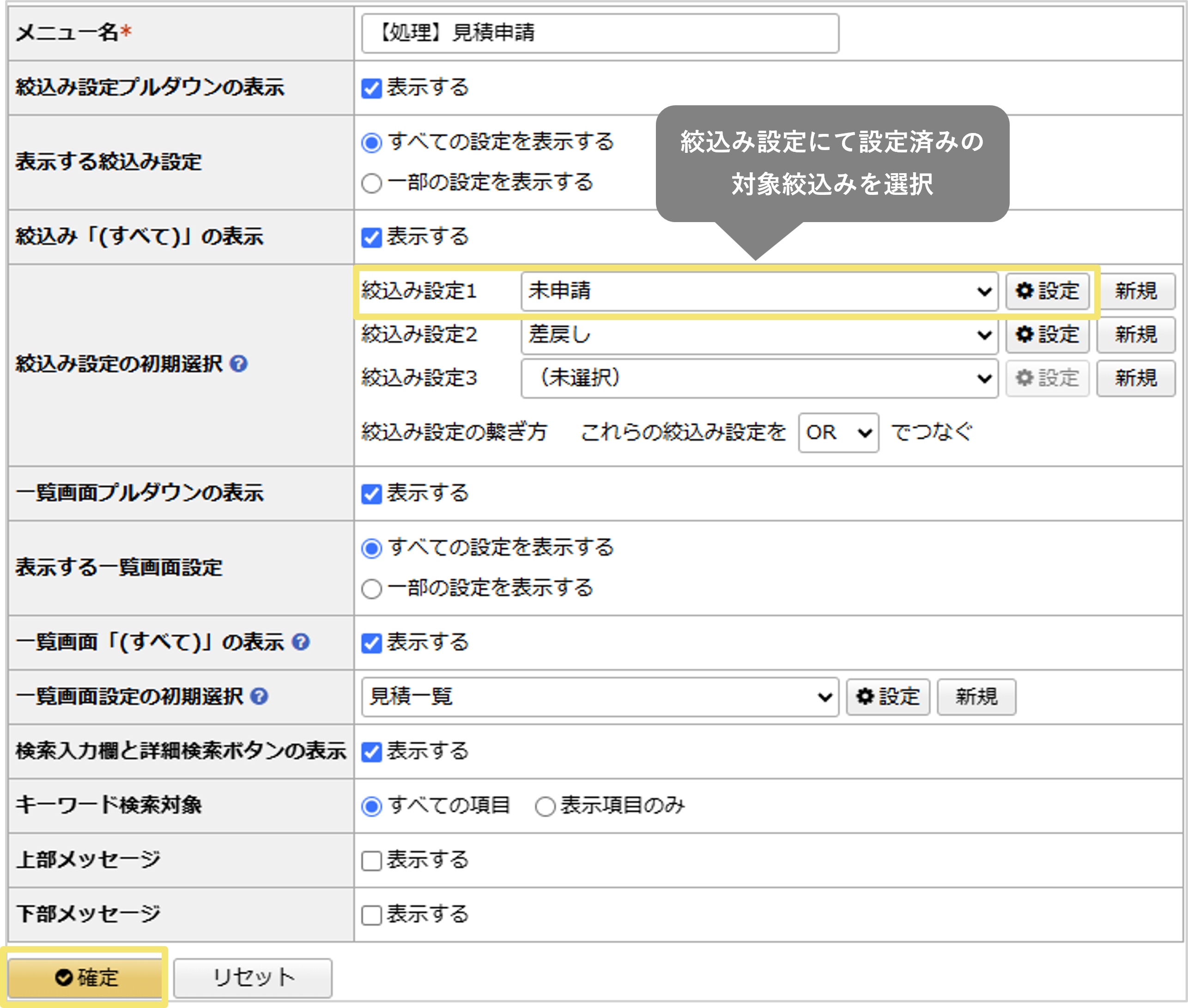Click help icon next to 一覧画面「(すべて)」の表示
This screenshot has width=1188, height=1008.
[301, 642]
